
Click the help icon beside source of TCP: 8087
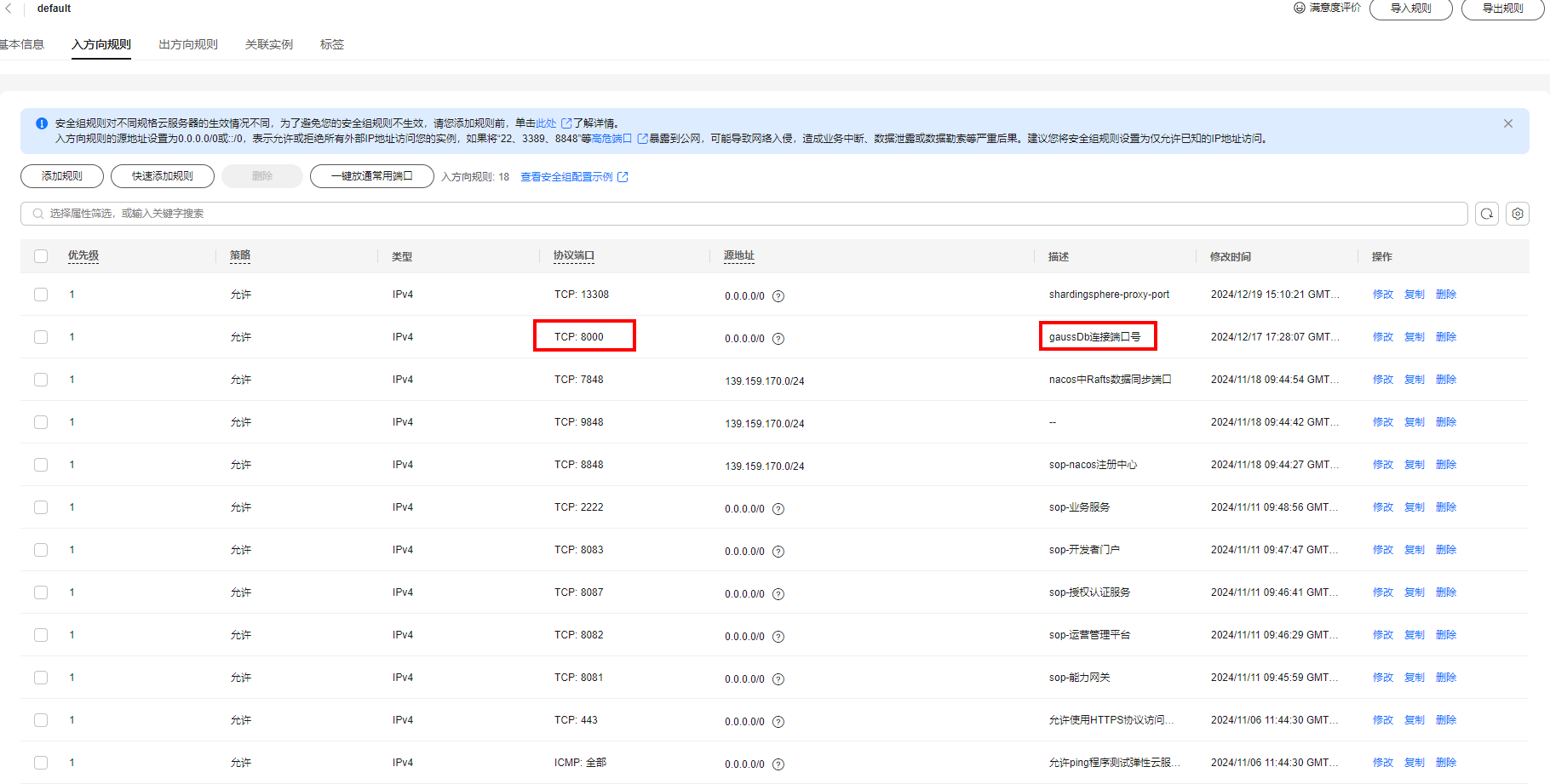tap(778, 594)
